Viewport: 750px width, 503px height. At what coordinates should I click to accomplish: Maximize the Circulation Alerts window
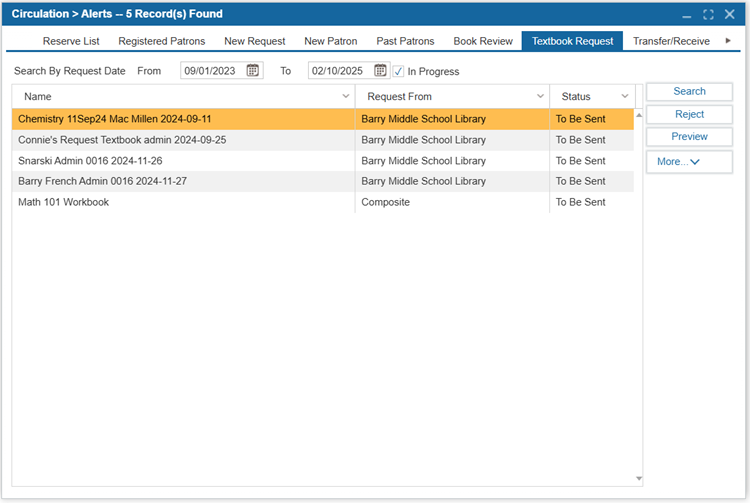tap(708, 14)
